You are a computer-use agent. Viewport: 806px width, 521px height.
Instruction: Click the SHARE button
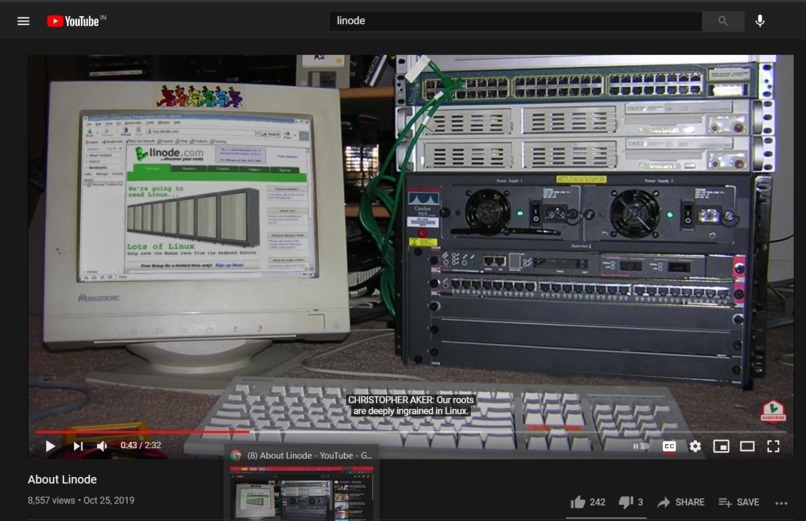pyautogui.click(x=681, y=502)
